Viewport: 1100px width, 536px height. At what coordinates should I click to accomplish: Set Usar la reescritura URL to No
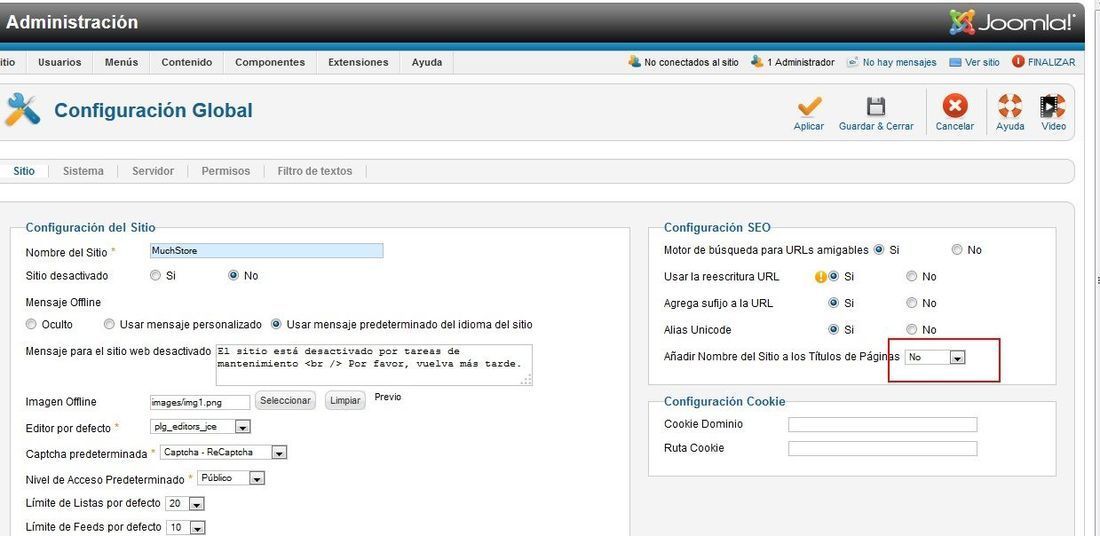911,276
